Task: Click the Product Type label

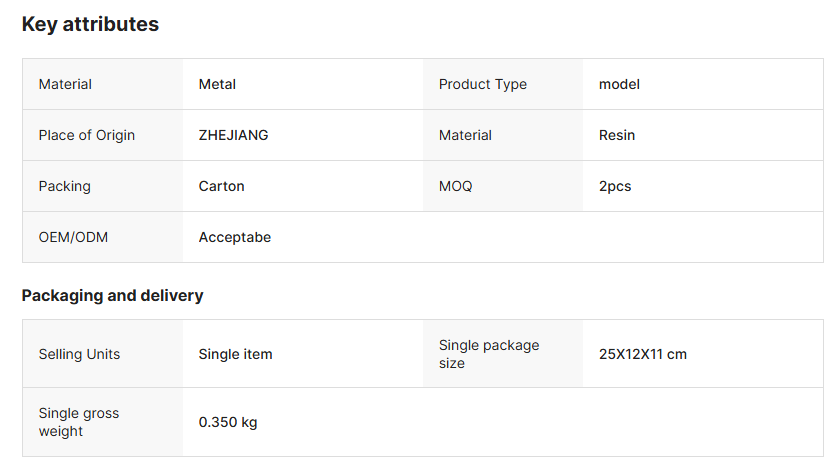Action: tap(482, 85)
